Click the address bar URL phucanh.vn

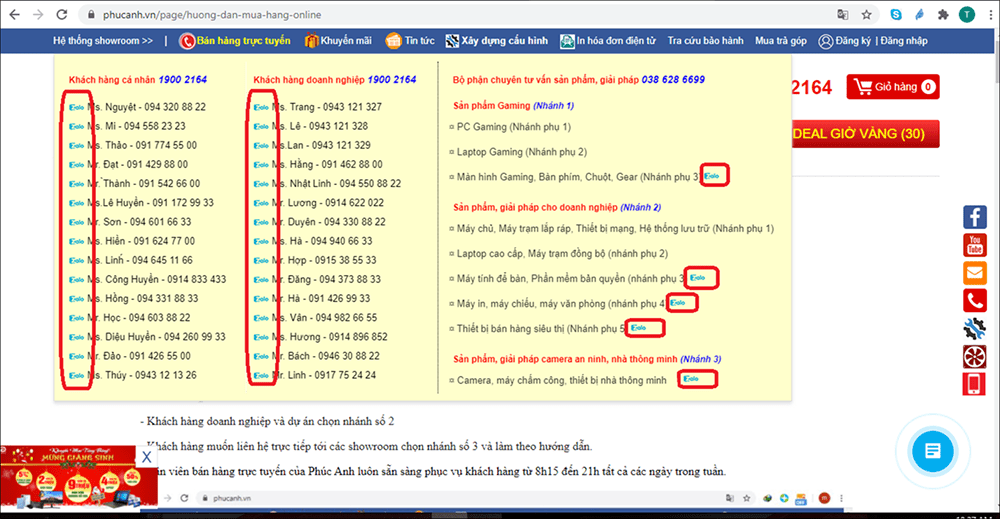pos(212,15)
